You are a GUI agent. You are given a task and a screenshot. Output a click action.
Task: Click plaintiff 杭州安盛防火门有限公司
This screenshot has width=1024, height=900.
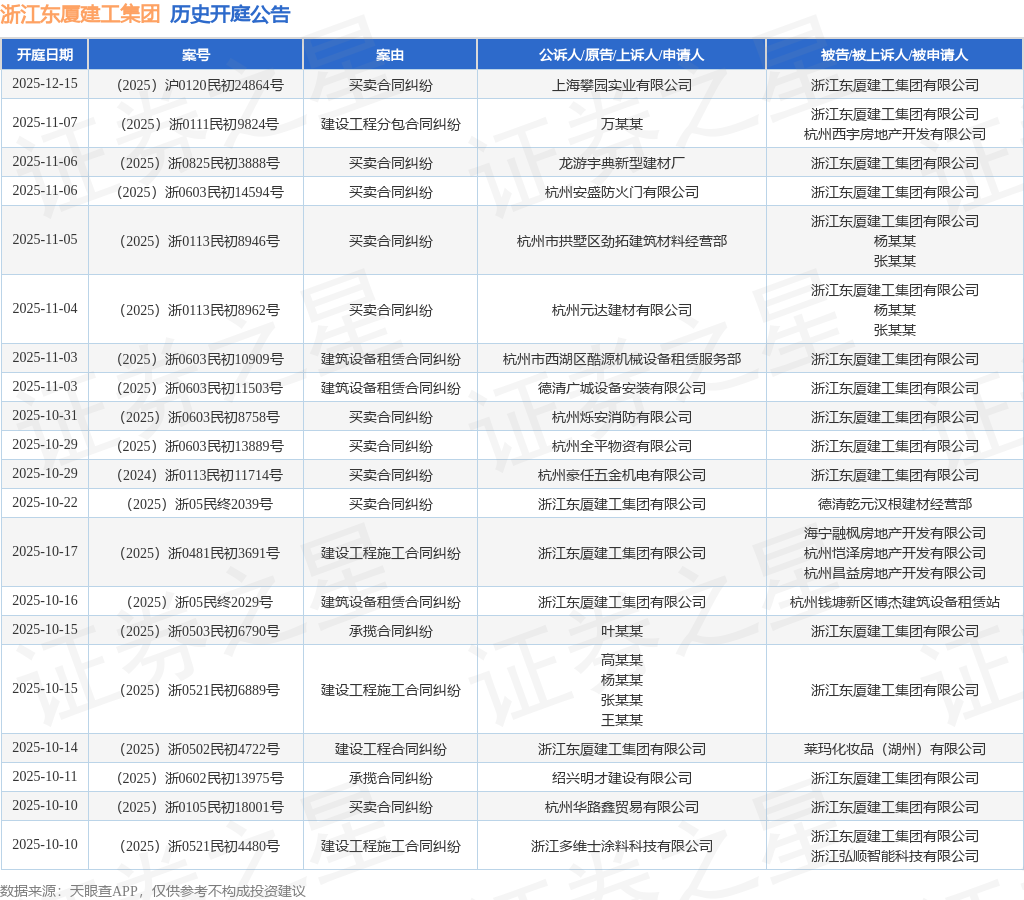622,192
